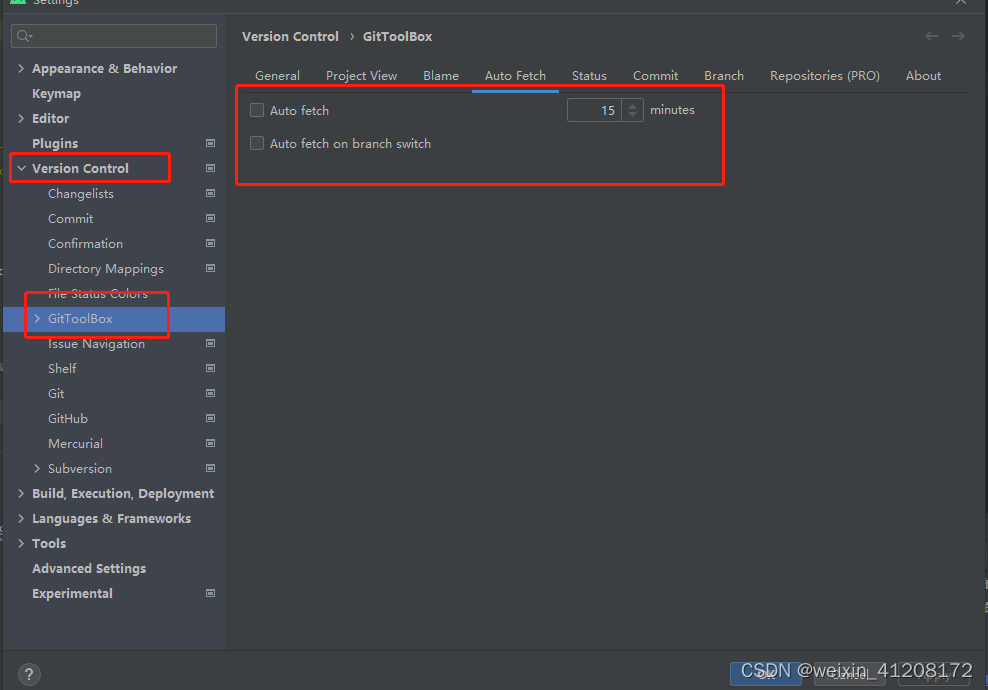Viewport: 988px width, 690px height.
Task: Click Version Control in the breadcrumb
Action: pos(290,36)
